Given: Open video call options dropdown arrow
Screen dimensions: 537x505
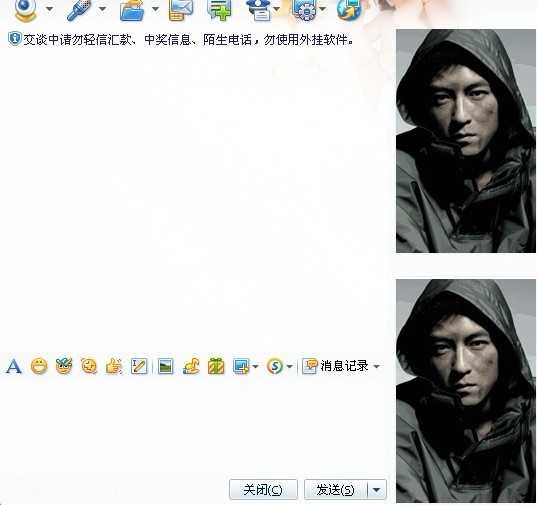Looking at the screenshot, I should [x=50, y=9].
